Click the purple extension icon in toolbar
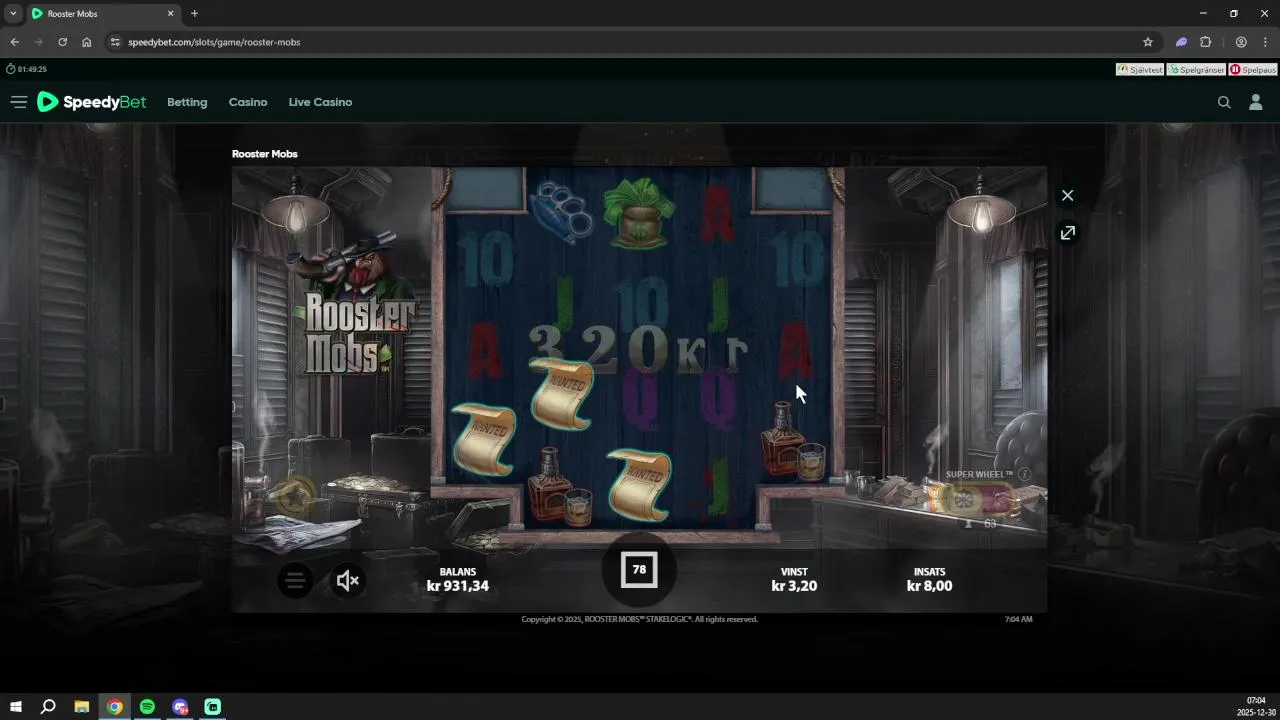The width and height of the screenshot is (1280, 720). pos(1181,42)
